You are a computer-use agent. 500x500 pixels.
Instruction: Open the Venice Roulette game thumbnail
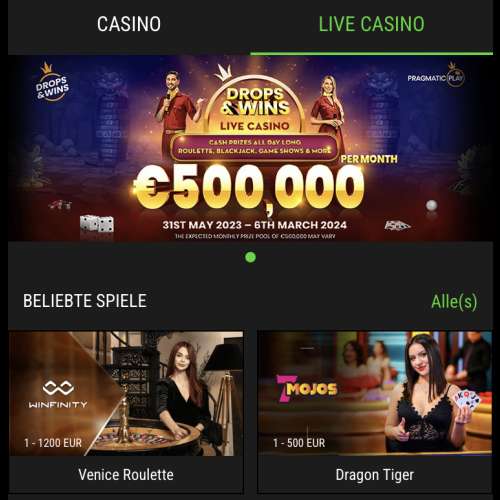point(126,393)
